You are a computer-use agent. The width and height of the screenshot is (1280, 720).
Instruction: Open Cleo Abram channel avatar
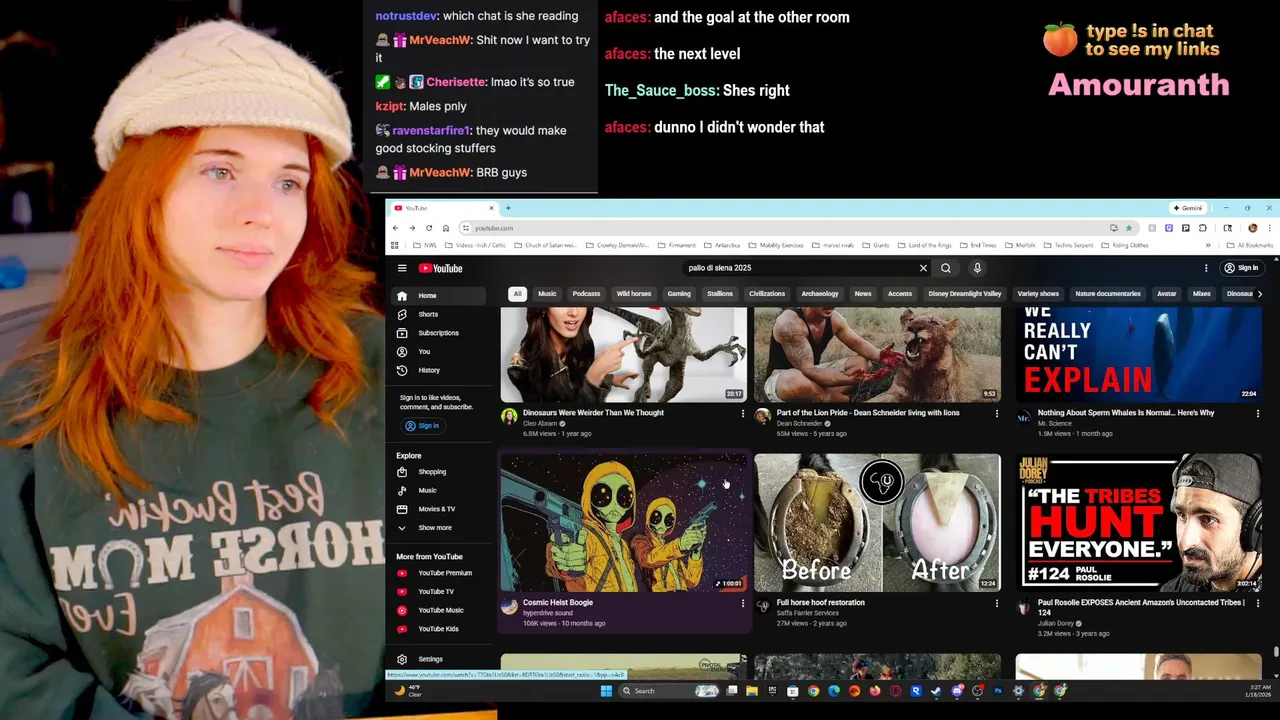[x=509, y=416]
